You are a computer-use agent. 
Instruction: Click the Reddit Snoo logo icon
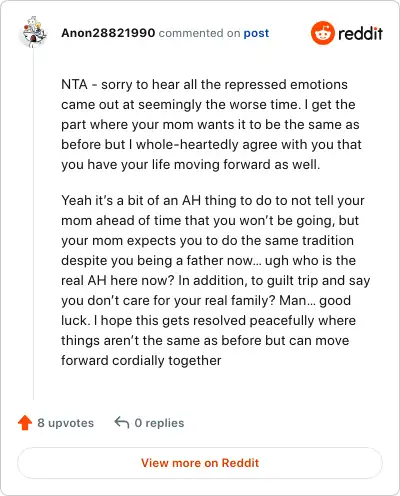tap(322, 33)
